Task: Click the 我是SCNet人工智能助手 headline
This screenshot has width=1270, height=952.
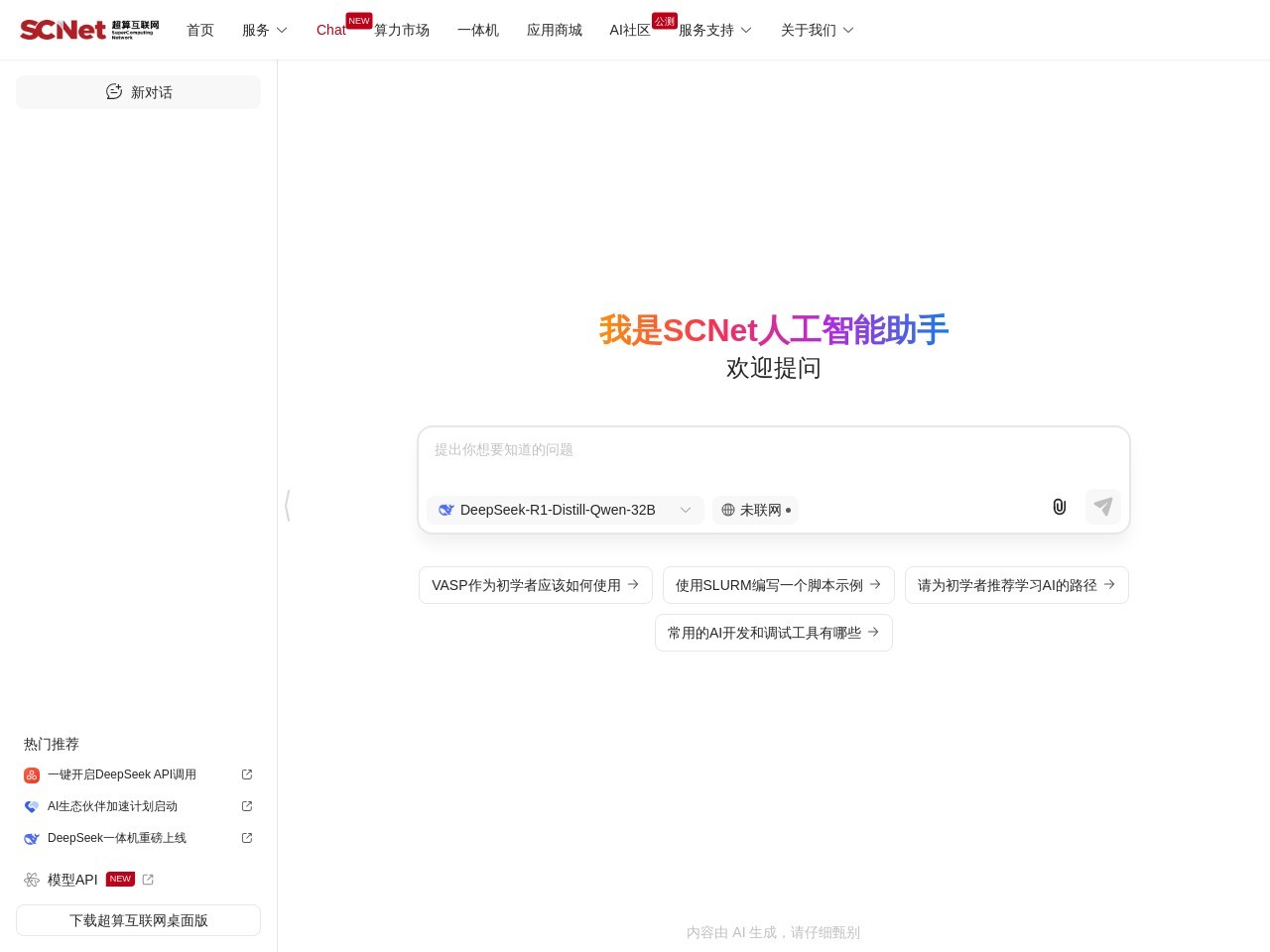Action: click(774, 329)
